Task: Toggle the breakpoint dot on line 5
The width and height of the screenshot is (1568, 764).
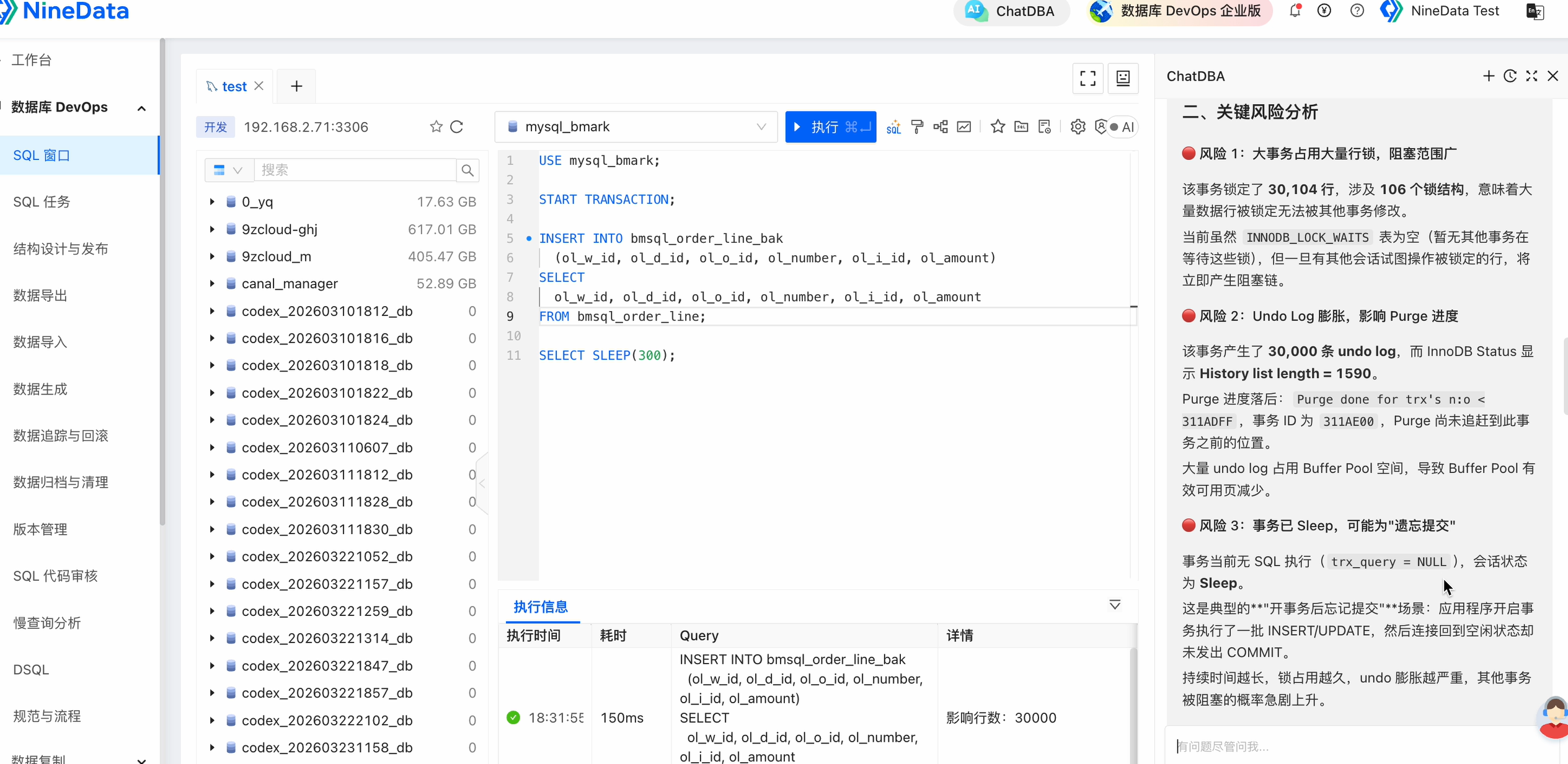Action: click(x=529, y=239)
